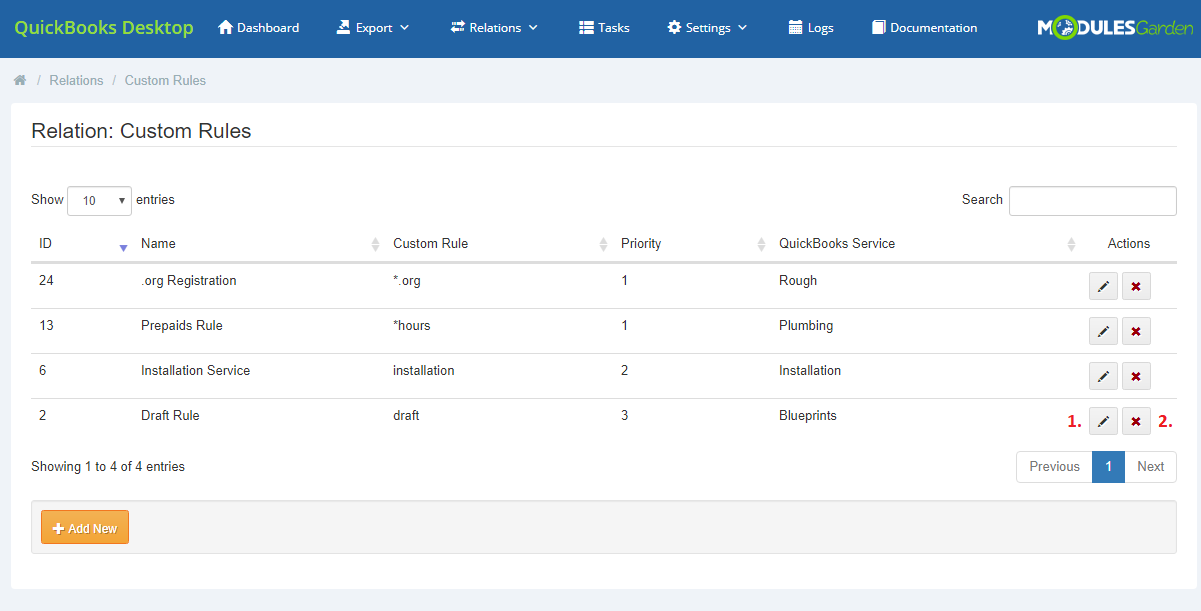Click '*hours' custom rule cell
Screen dimensions: 1201x611
tap(412, 326)
